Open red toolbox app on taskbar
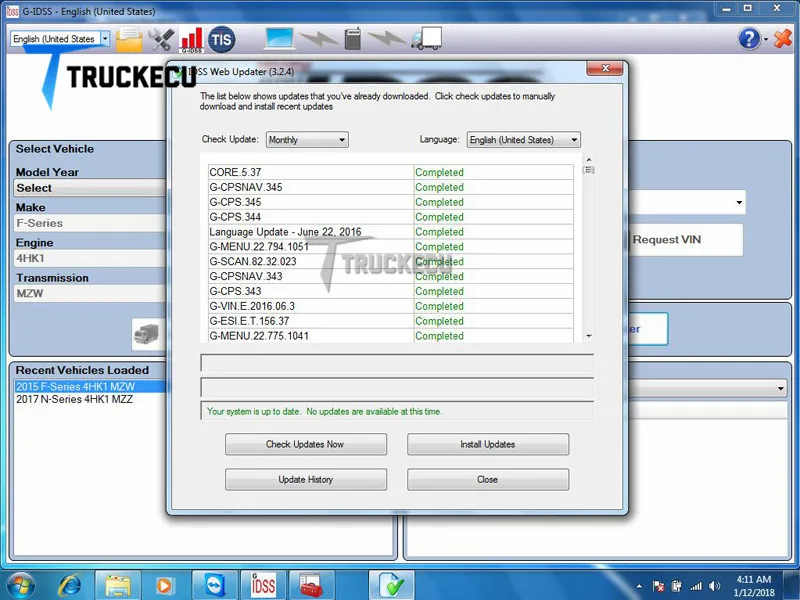Viewport: 800px width, 600px height. [x=311, y=585]
